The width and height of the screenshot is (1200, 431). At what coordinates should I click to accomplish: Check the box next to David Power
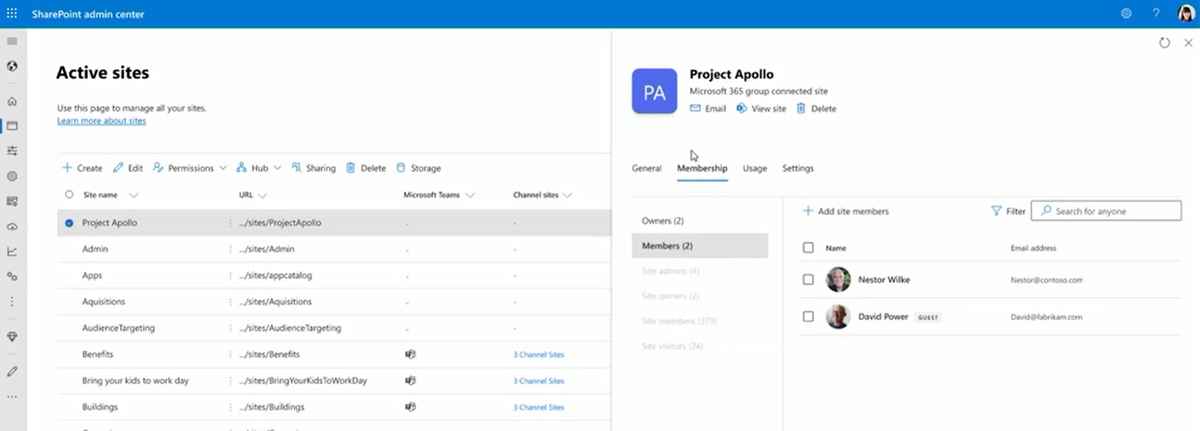pyautogui.click(x=808, y=317)
